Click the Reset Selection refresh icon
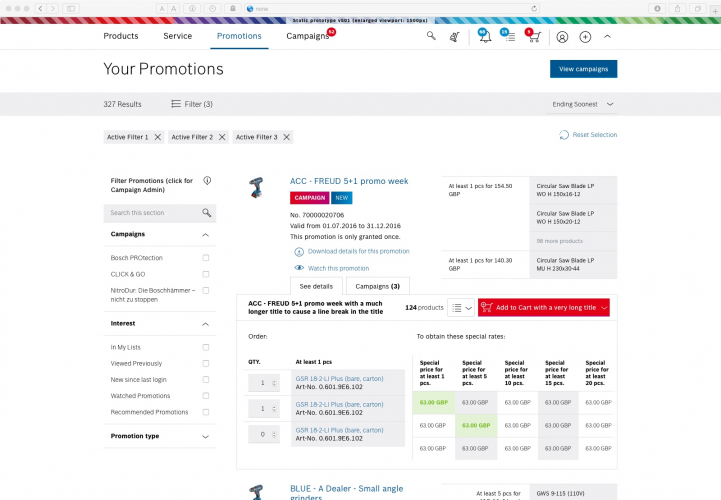Screen dimensions: 721x500 click(564, 135)
